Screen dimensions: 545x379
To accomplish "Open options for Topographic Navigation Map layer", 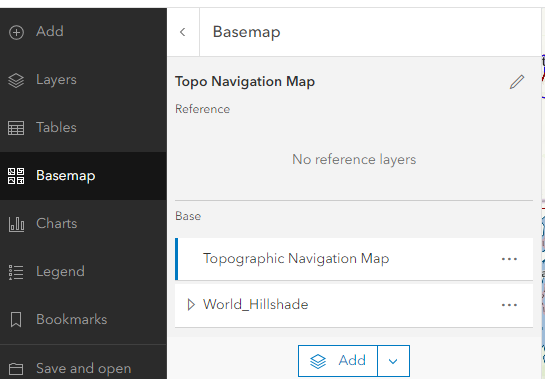I will pos(510,259).
